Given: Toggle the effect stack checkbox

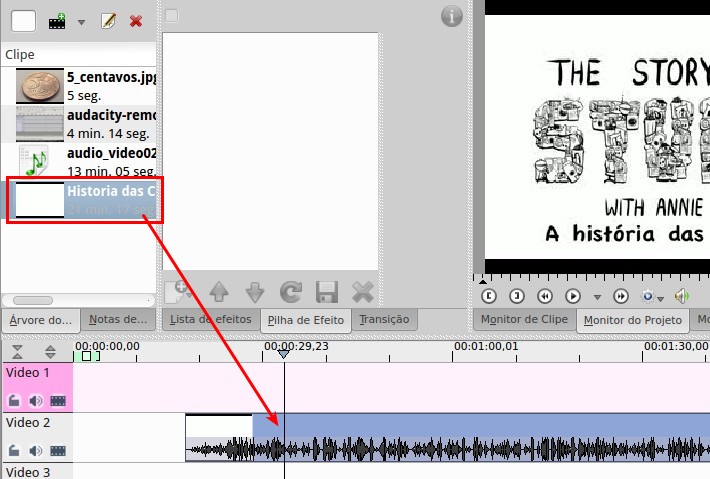Looking at the screenshot, I should point(171,16).
